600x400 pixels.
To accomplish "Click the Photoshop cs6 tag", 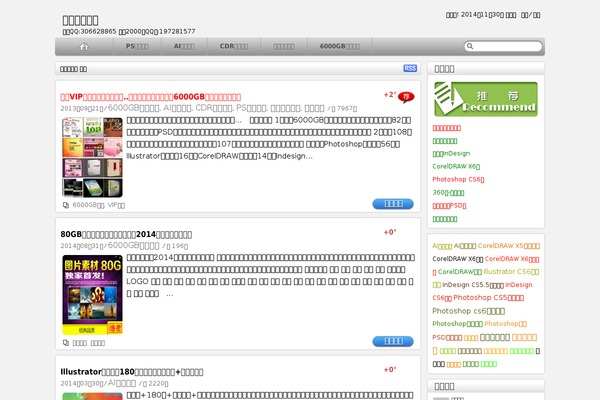I will point(468,311).
